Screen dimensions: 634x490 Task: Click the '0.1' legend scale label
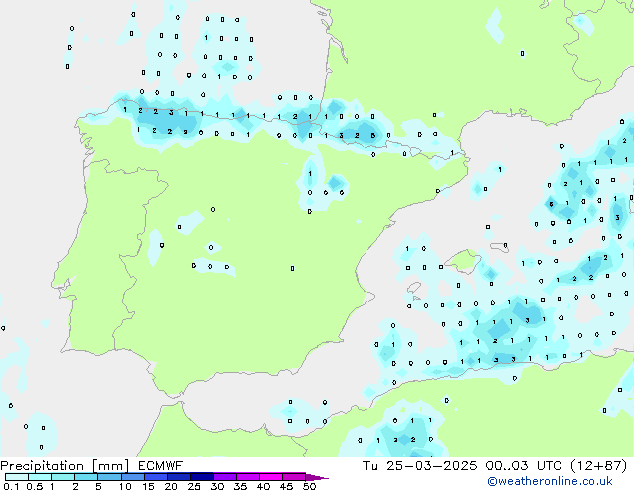[x=11, y=486]
